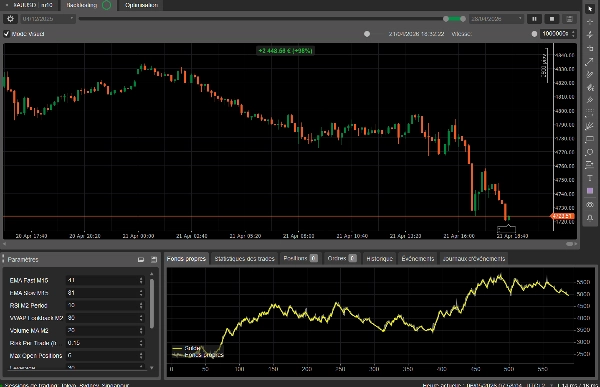
Task: Open the backtest start date dropdown
Action: 47,19
